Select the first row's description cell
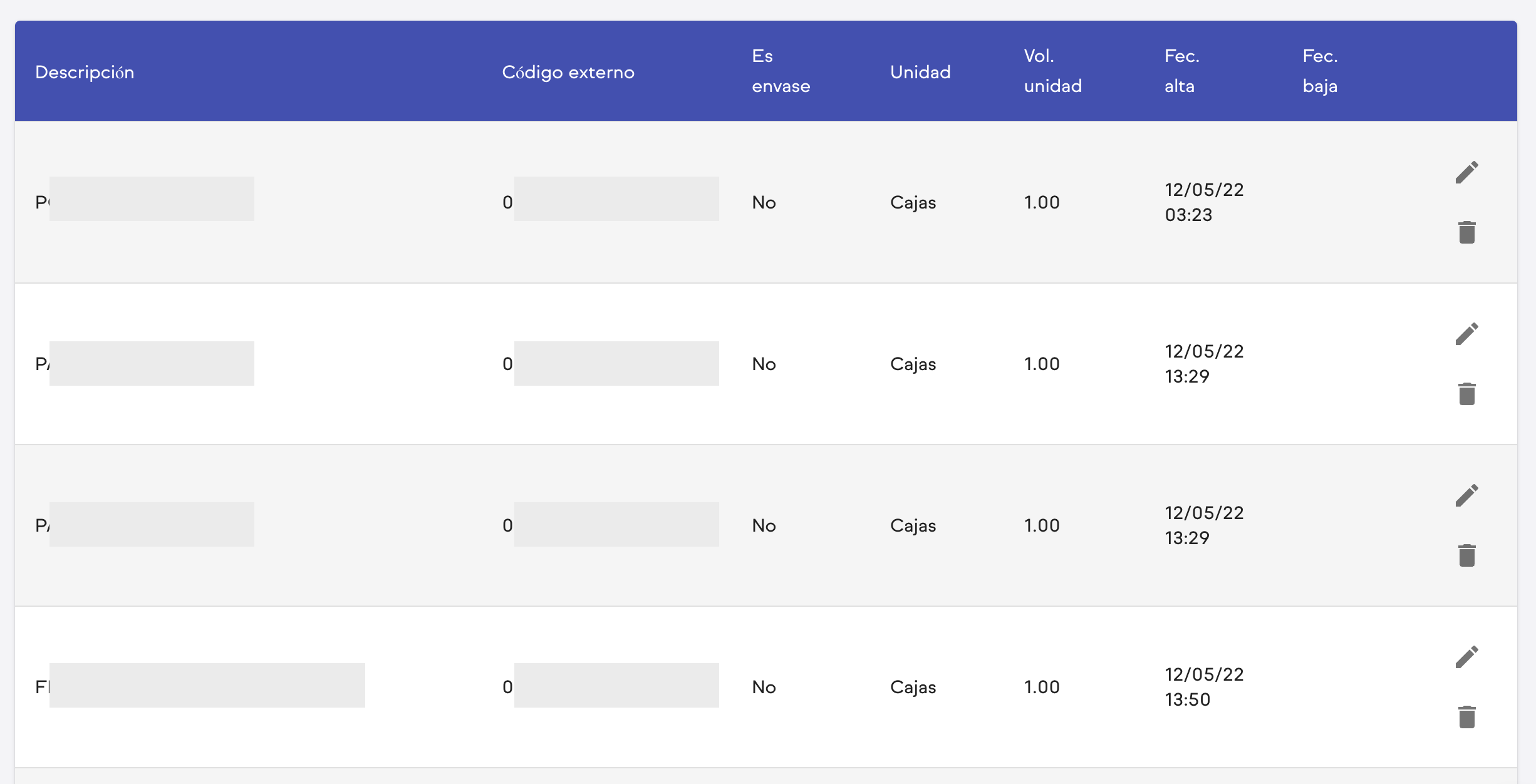Viewport: 1536px width, 784px height. click(x=145, y=200)
